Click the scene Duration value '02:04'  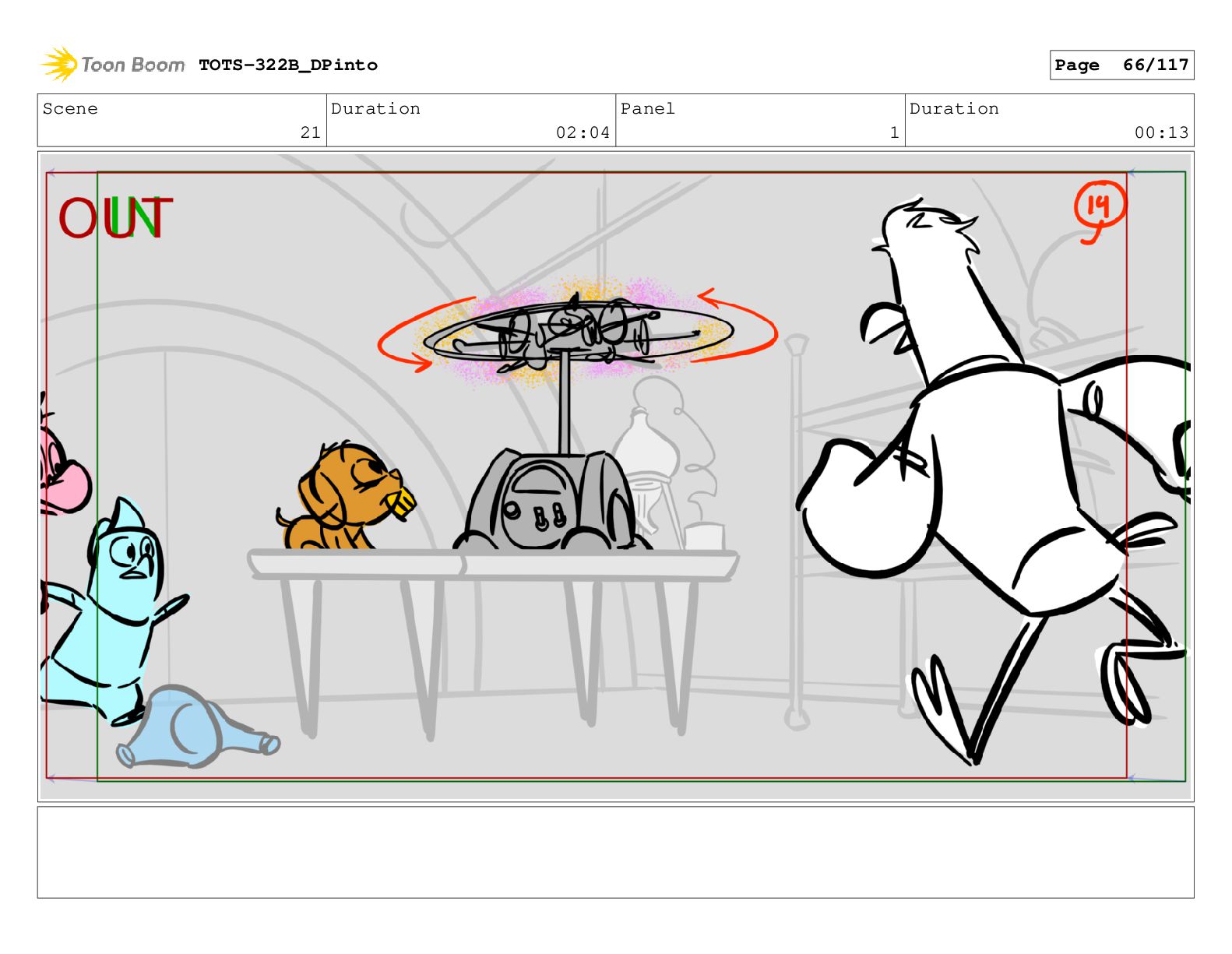click(583, 132)
